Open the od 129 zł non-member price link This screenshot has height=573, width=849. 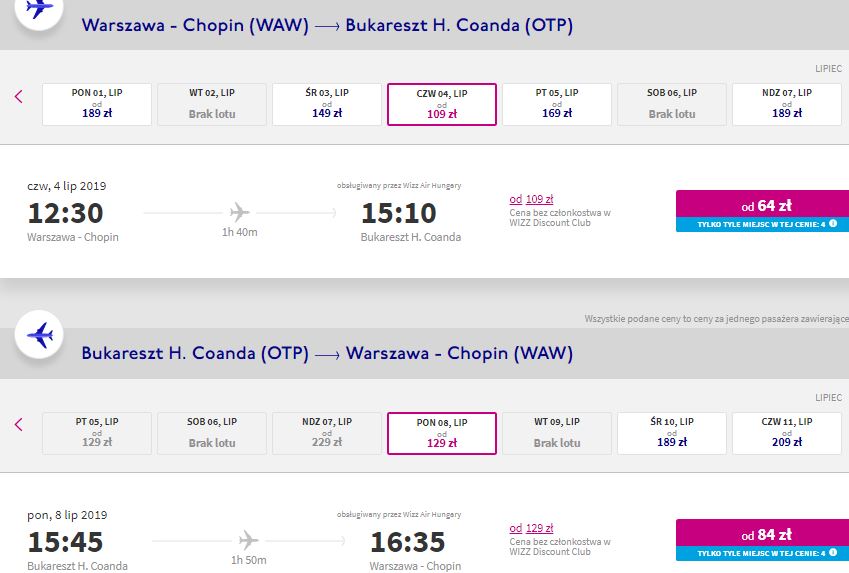(531, 528)
